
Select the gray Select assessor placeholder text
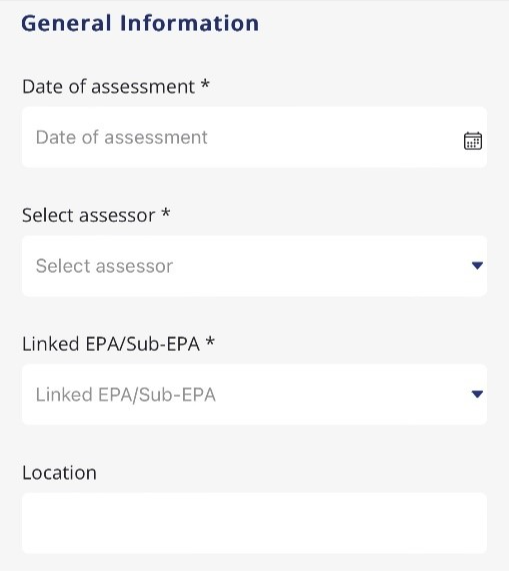pos(104,266)
